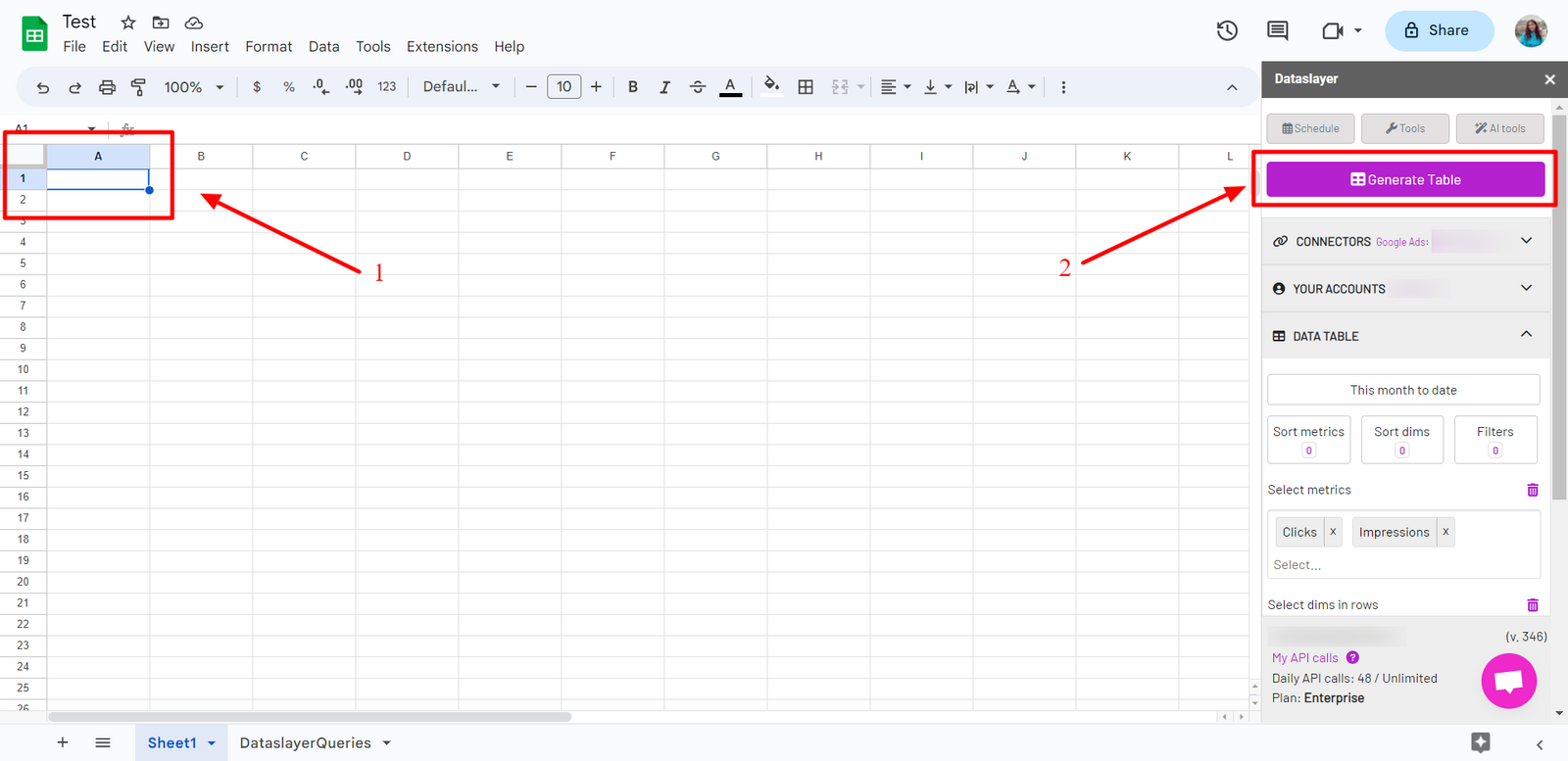Click the undo icon in toolbar
This screenshot has width=1568, height=761.
tap(43, 87)
